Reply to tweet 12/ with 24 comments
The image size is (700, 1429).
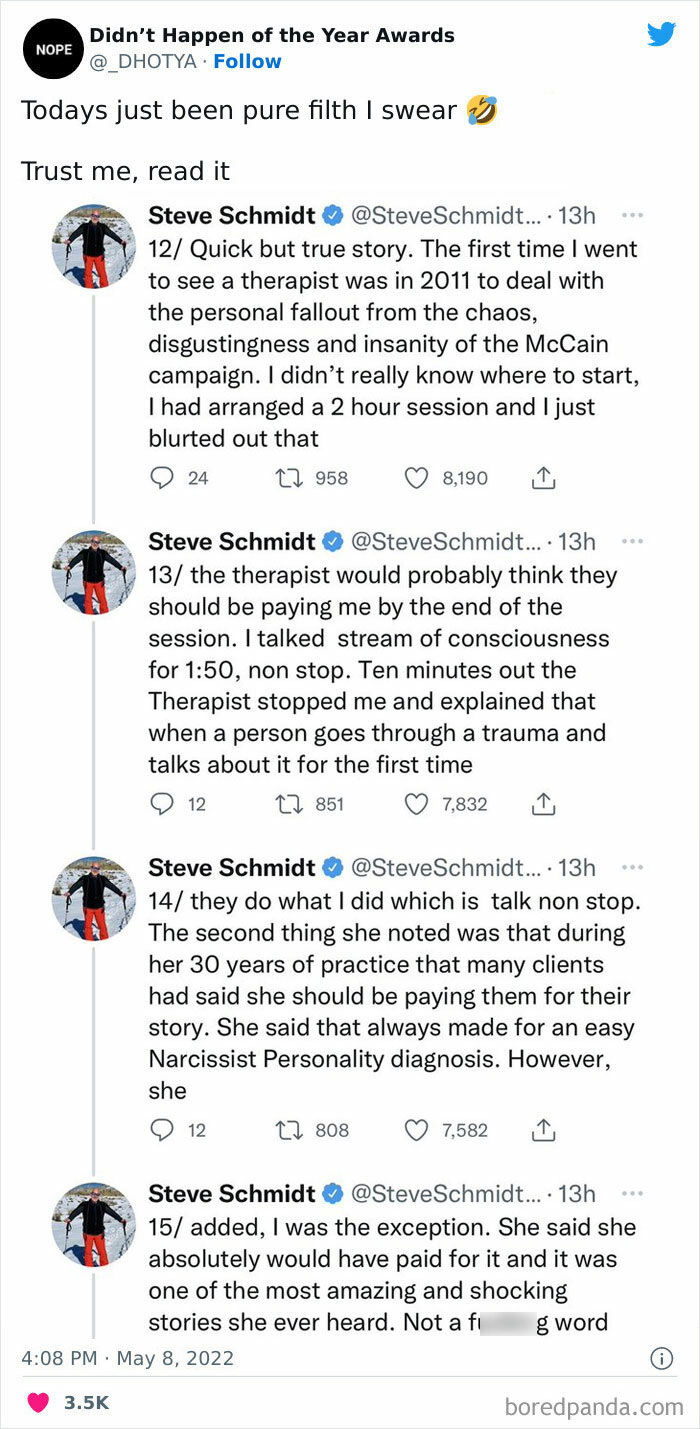coord(162,478)
